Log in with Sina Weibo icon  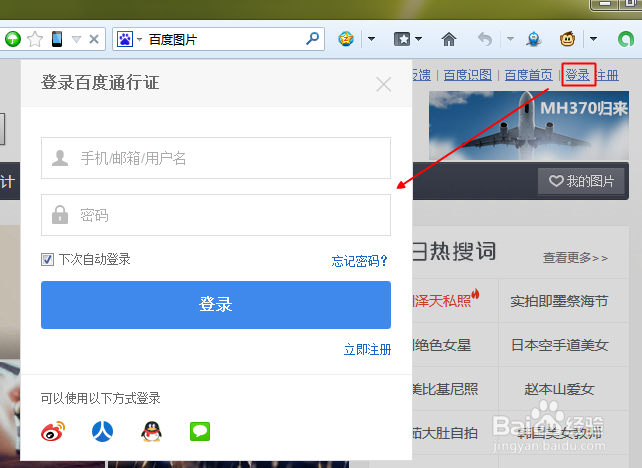(53, 431)
